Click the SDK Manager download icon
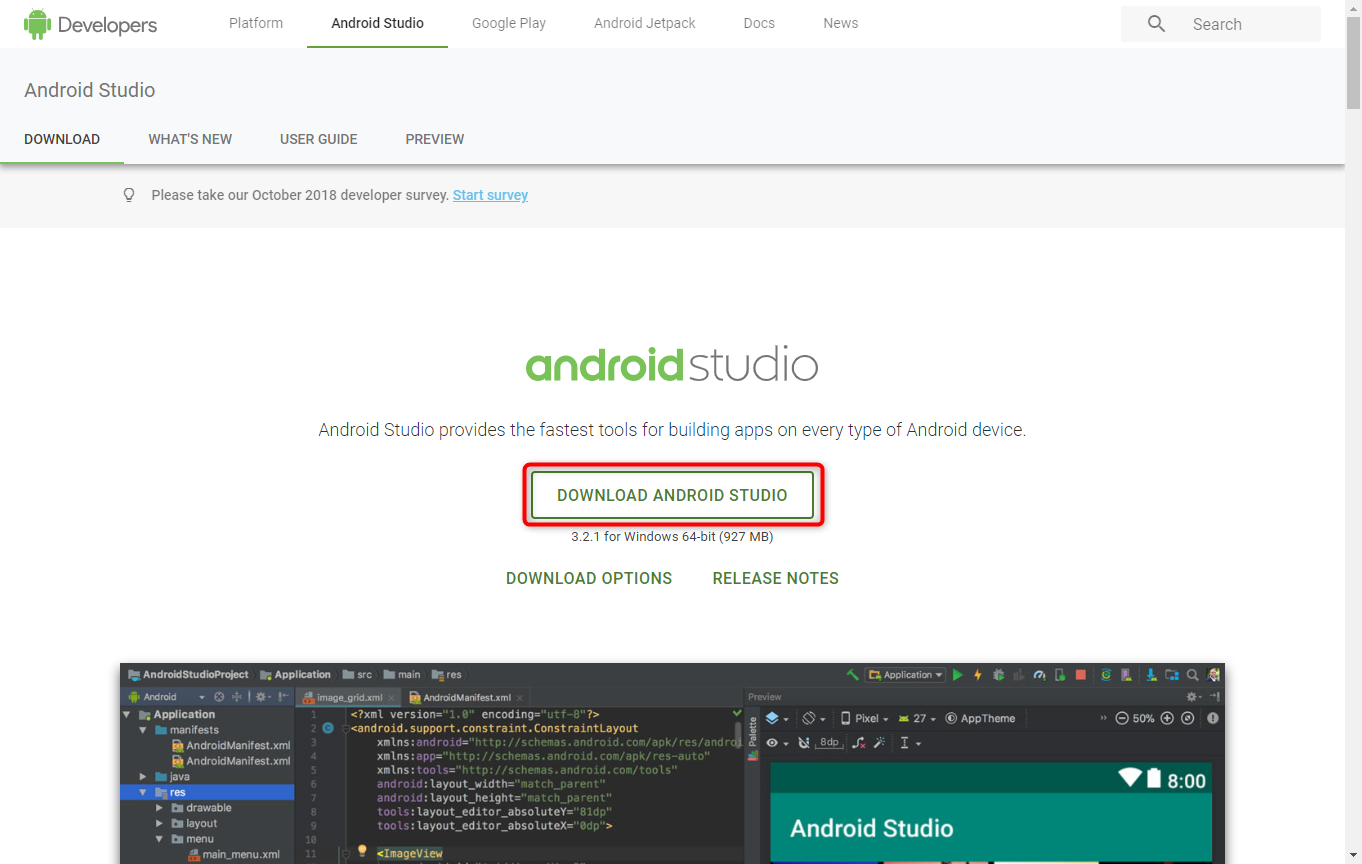This screenshot has width=1362, height=864. point(1152,675)
